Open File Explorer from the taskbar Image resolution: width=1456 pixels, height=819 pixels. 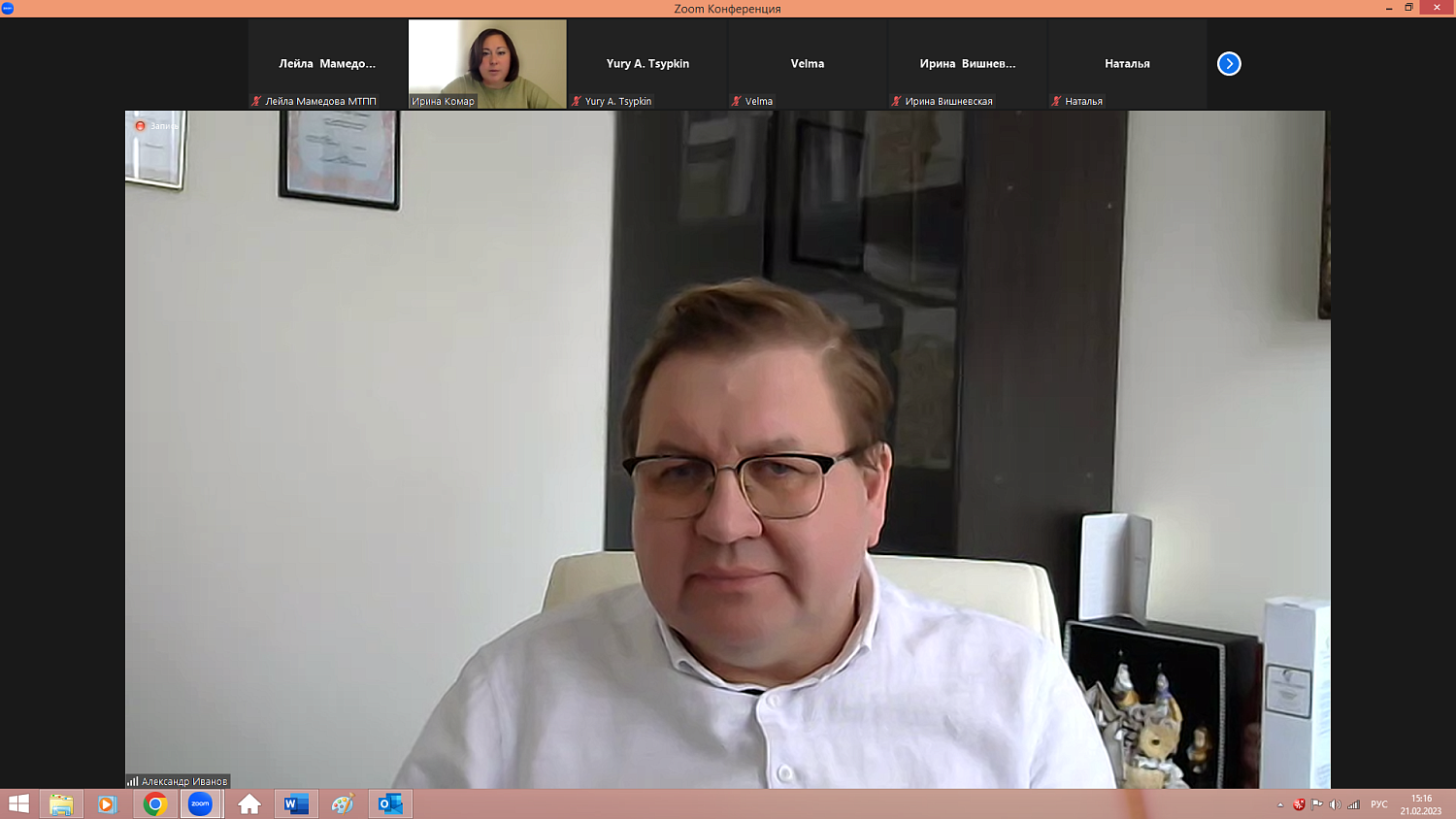pyautogui.click(x=61, y=803)
